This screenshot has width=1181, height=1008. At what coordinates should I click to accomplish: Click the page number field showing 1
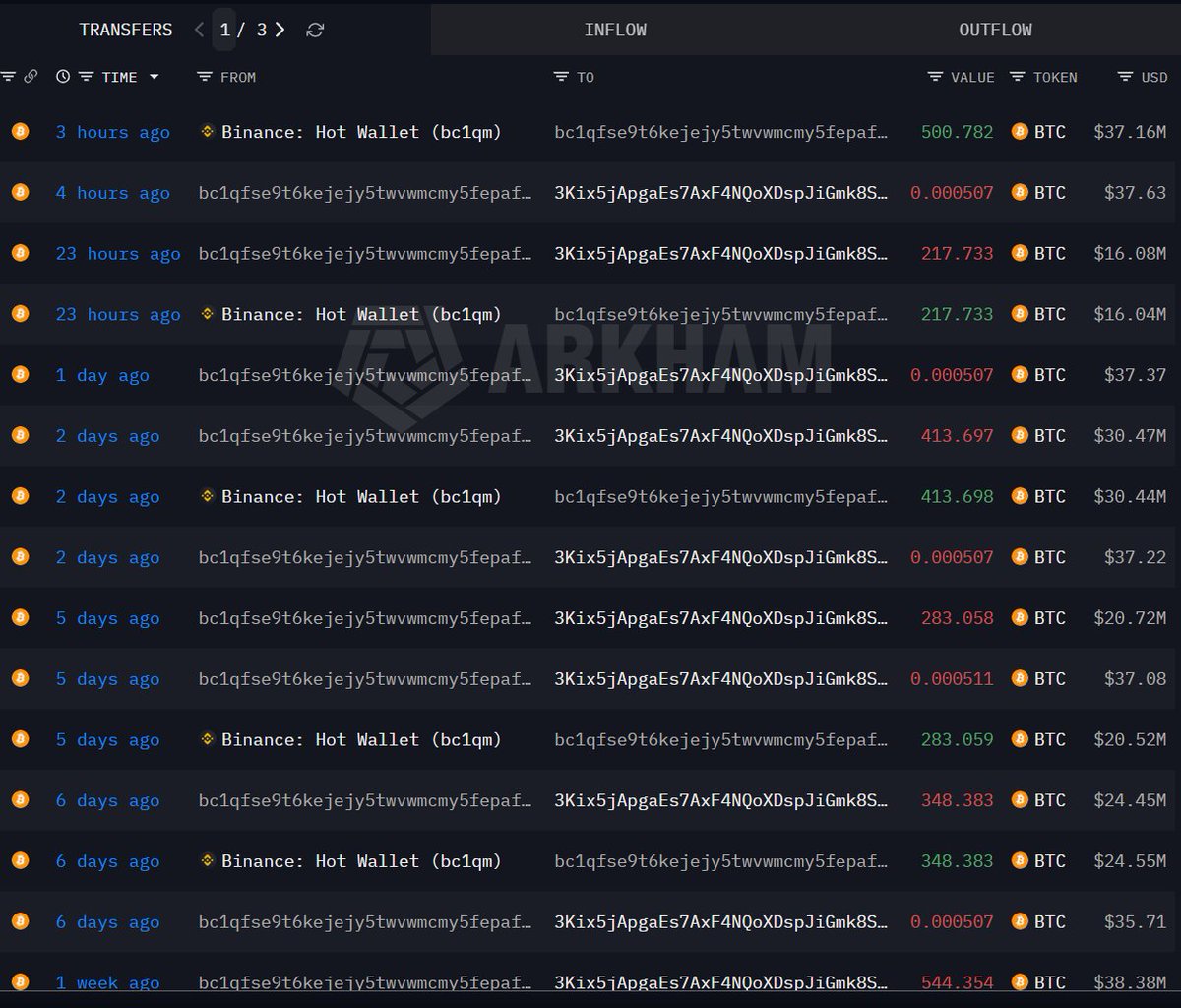coord(224,30)
